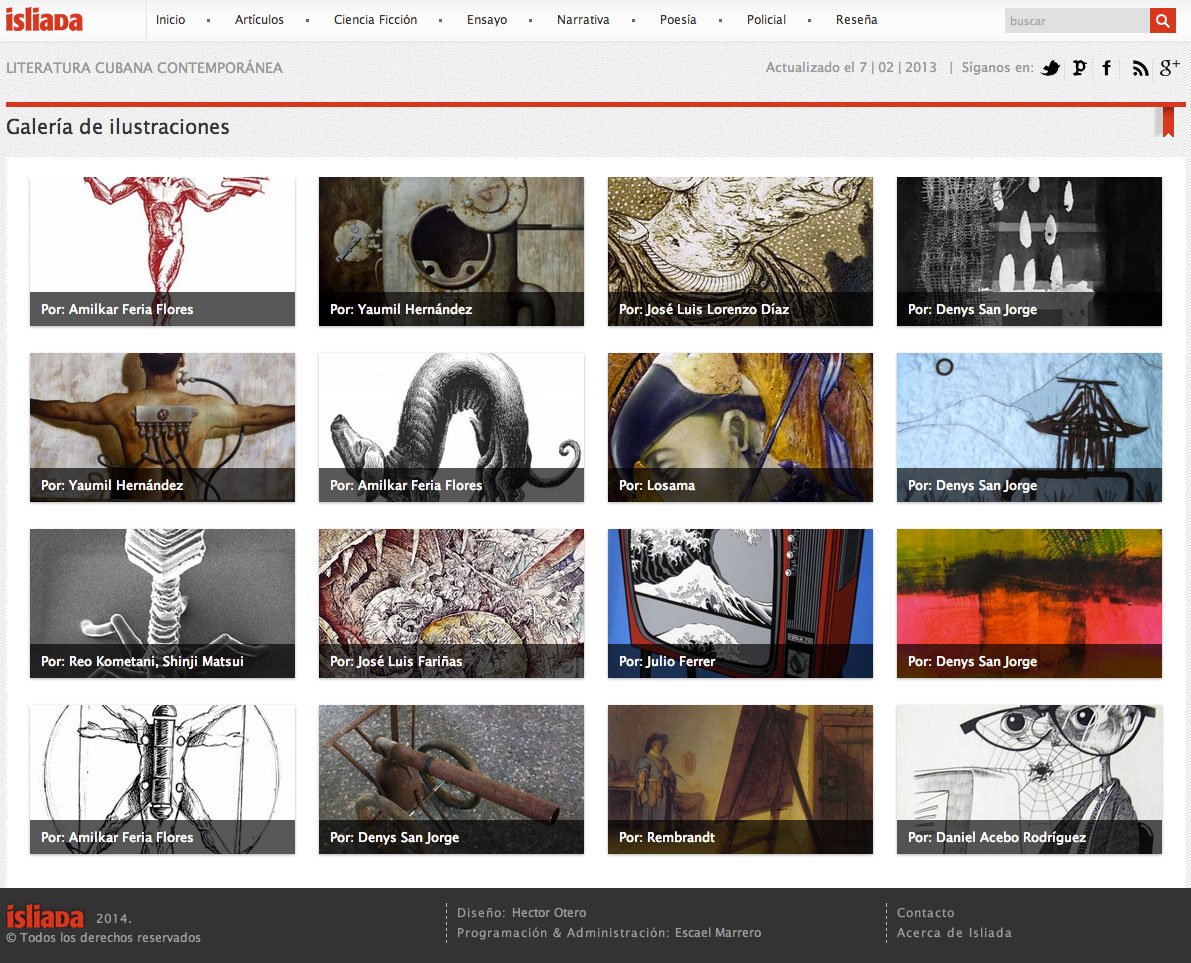Open the Facebook icon in the header
The image size is (1191, 963).
coord(1107,68)
